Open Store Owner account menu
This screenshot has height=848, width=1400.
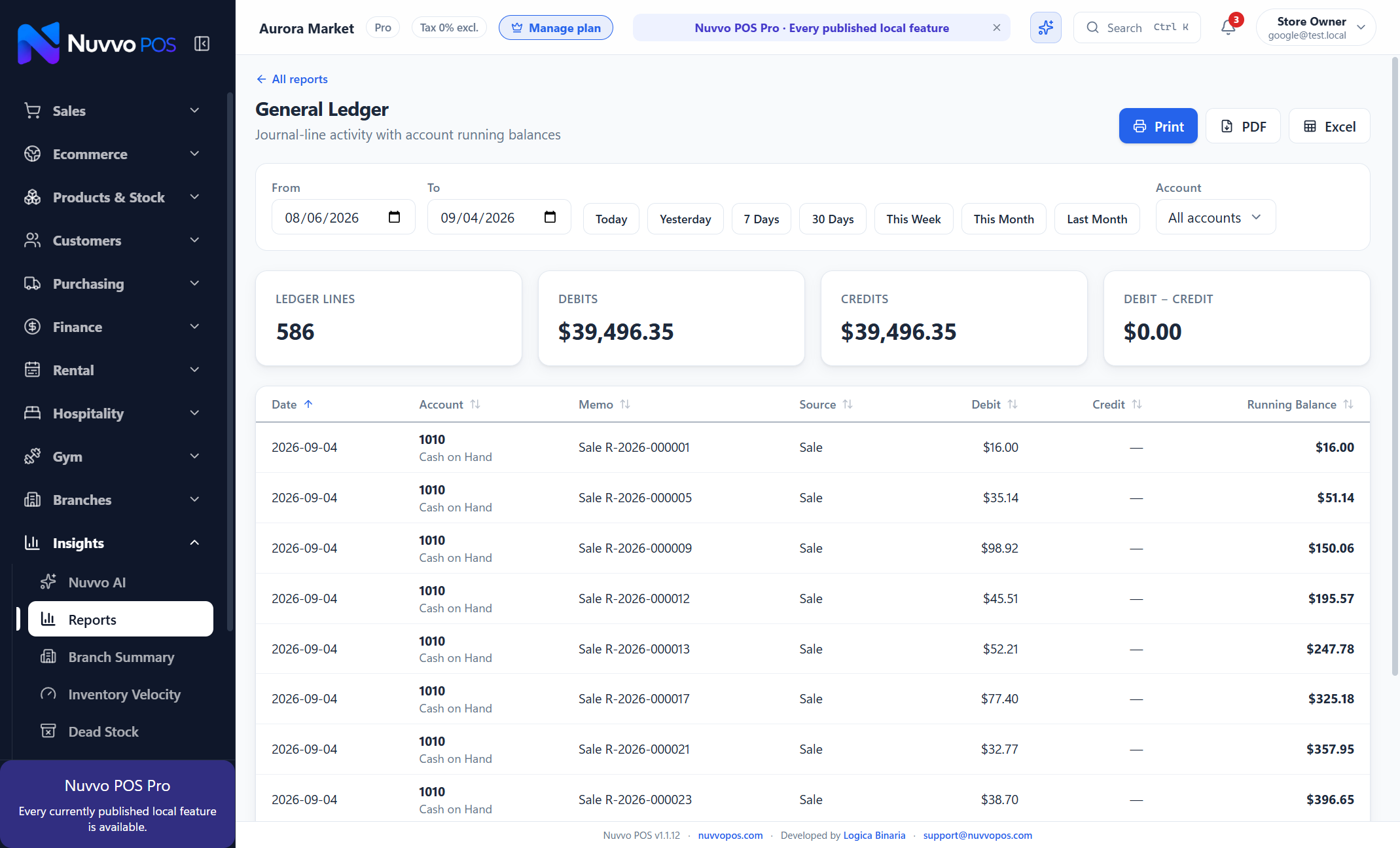[x=1316, y=28]
